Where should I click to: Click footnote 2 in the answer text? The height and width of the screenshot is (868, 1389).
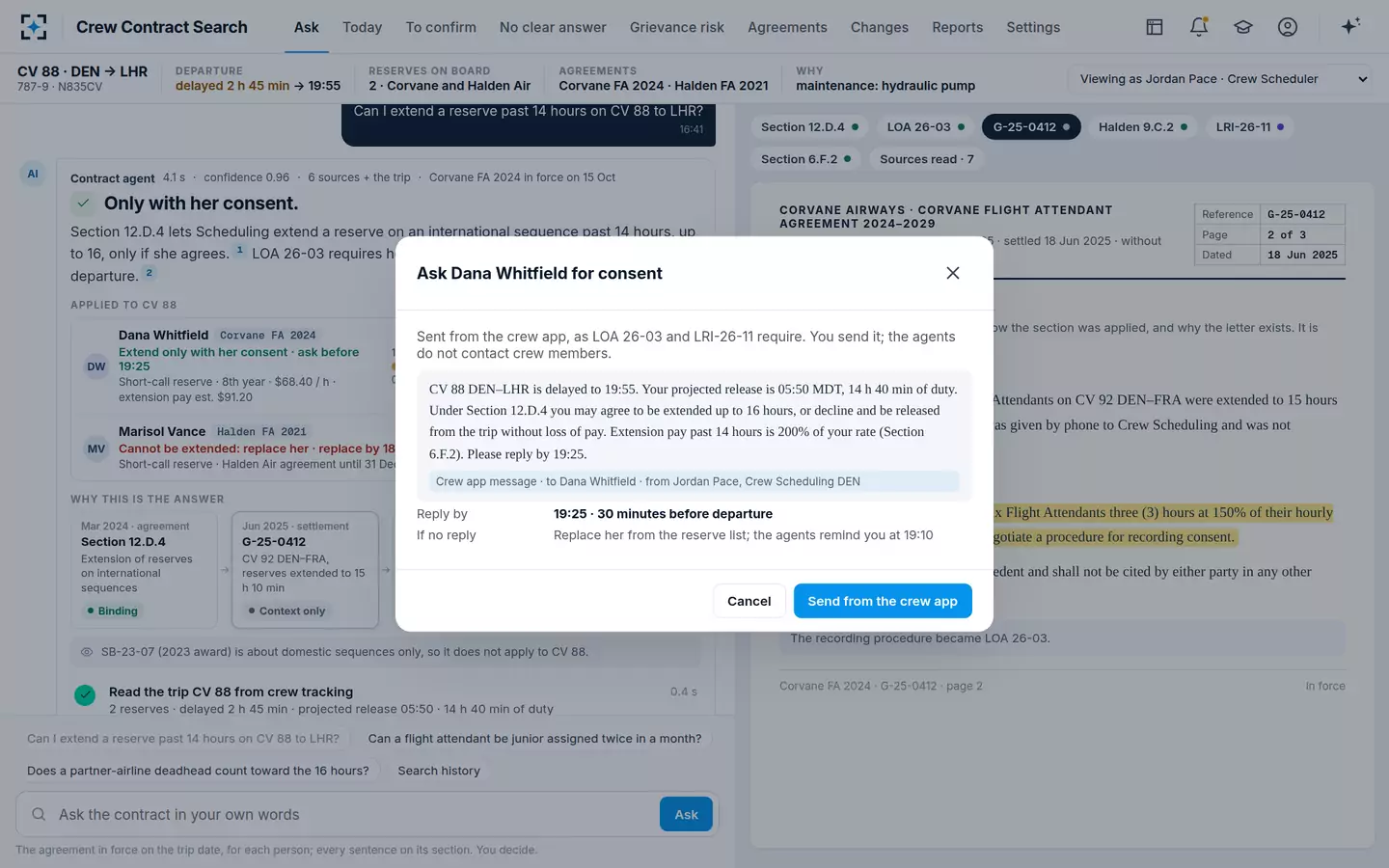(x=149, y=273)
